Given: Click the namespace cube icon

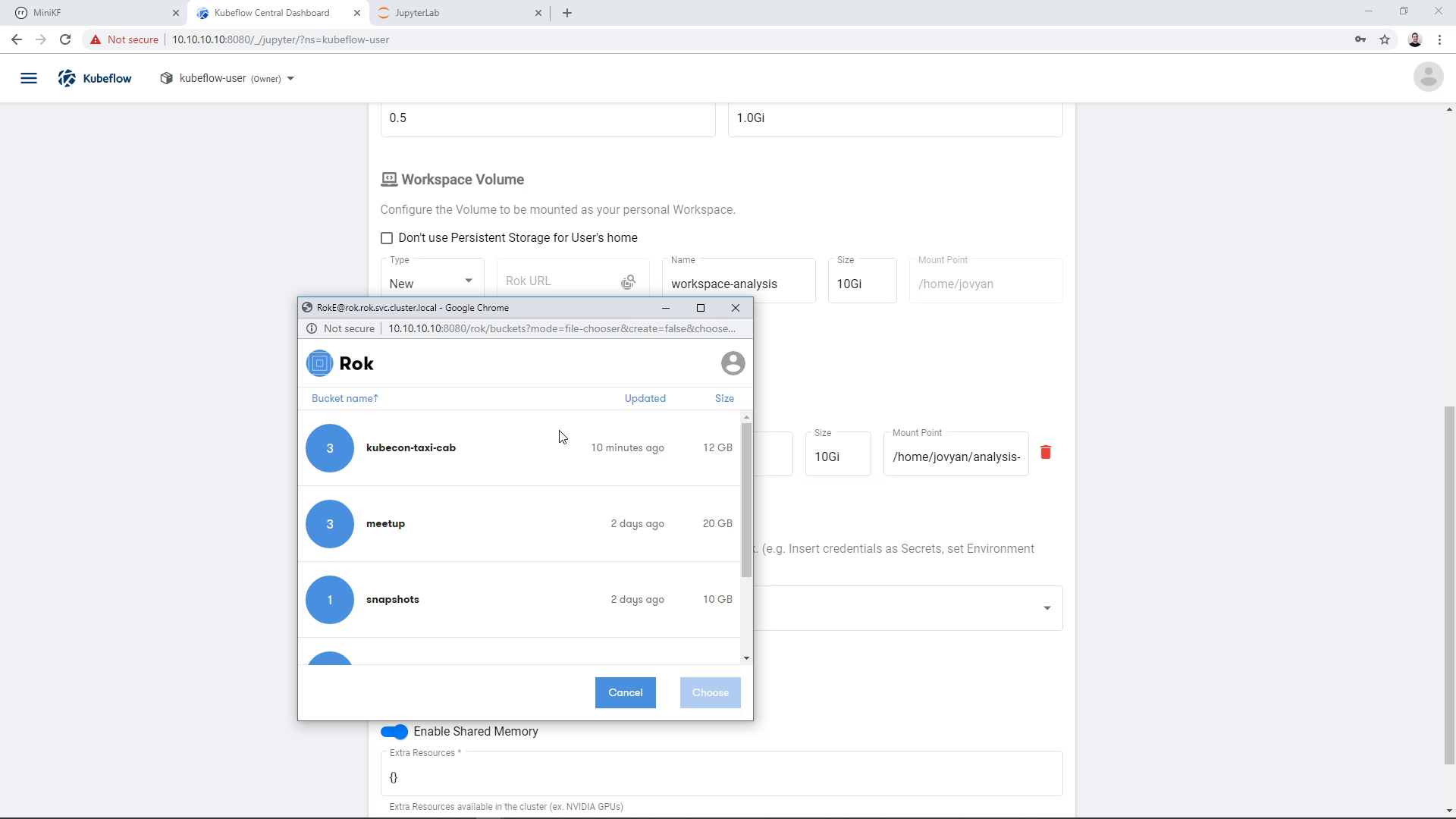Looking at the screenshot, I should point(166,78).
